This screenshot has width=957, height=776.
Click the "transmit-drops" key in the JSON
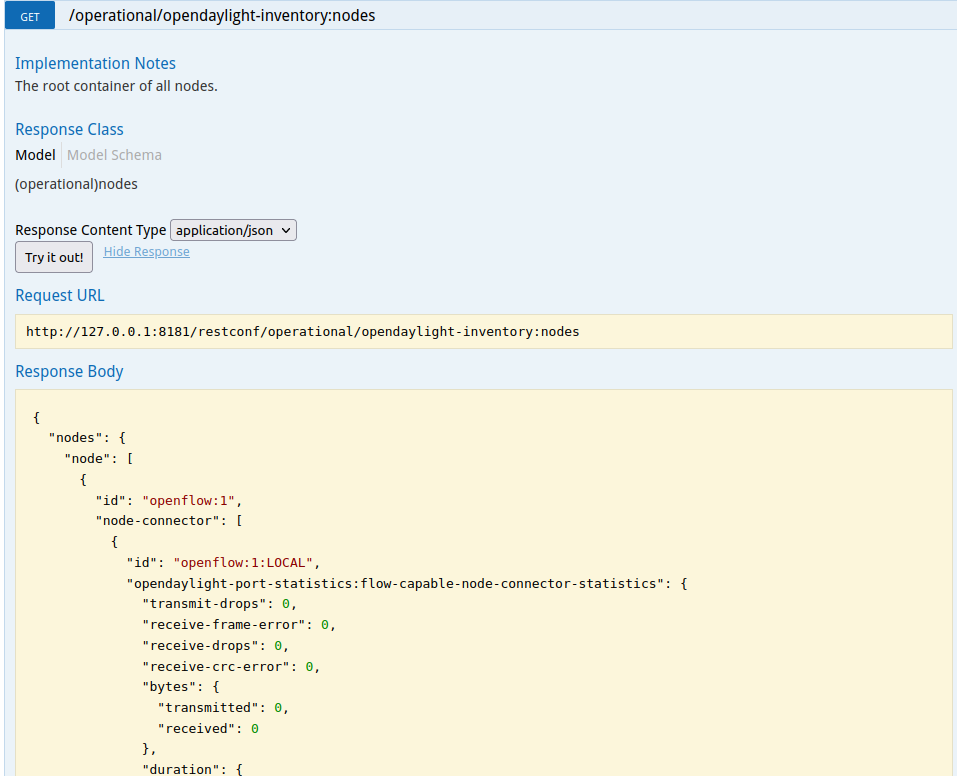[x=204, y=603]
